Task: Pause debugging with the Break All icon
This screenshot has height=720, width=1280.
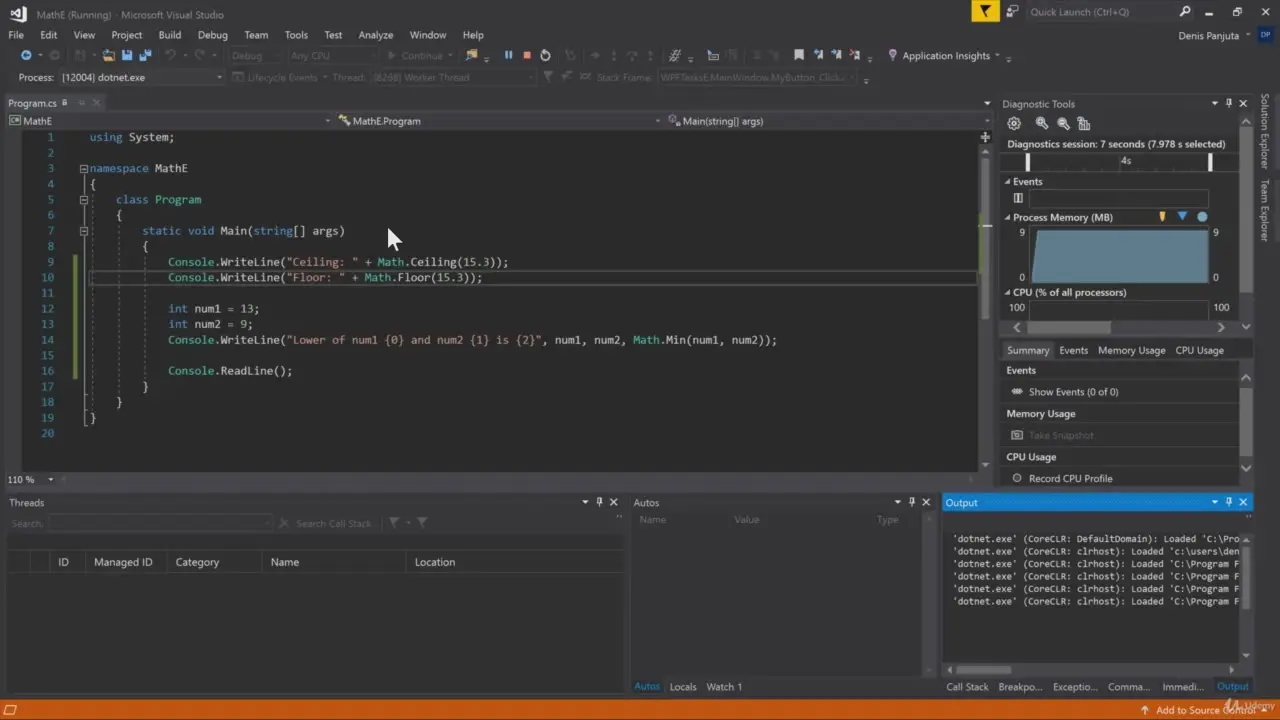Action: point(508,56)
